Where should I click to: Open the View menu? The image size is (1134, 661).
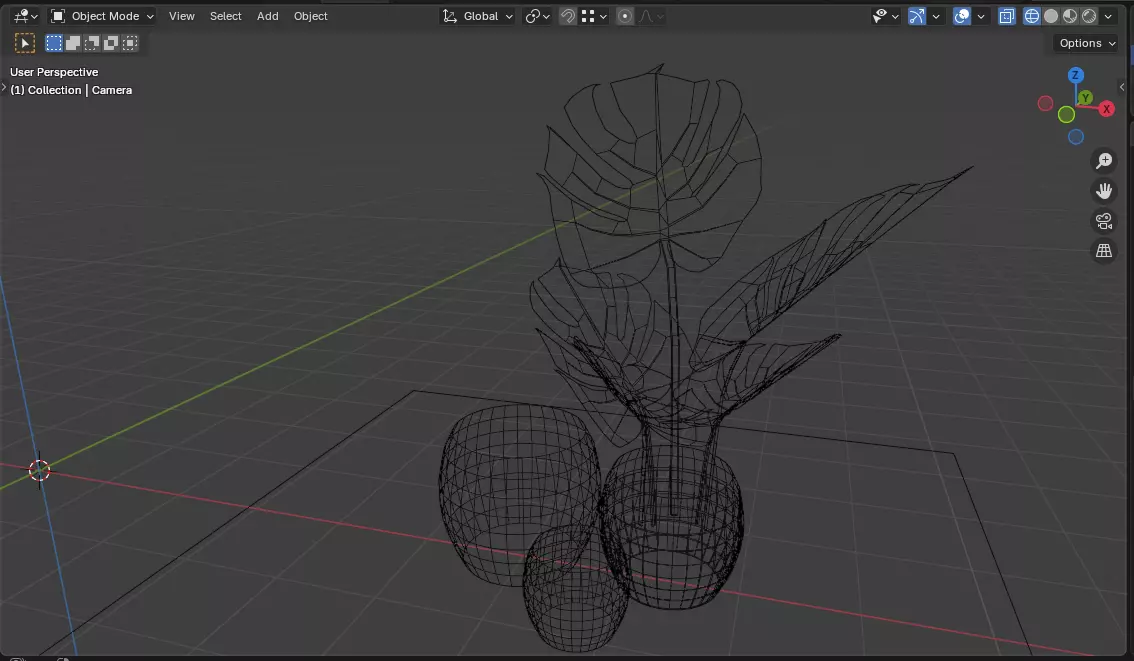point(182,16)
